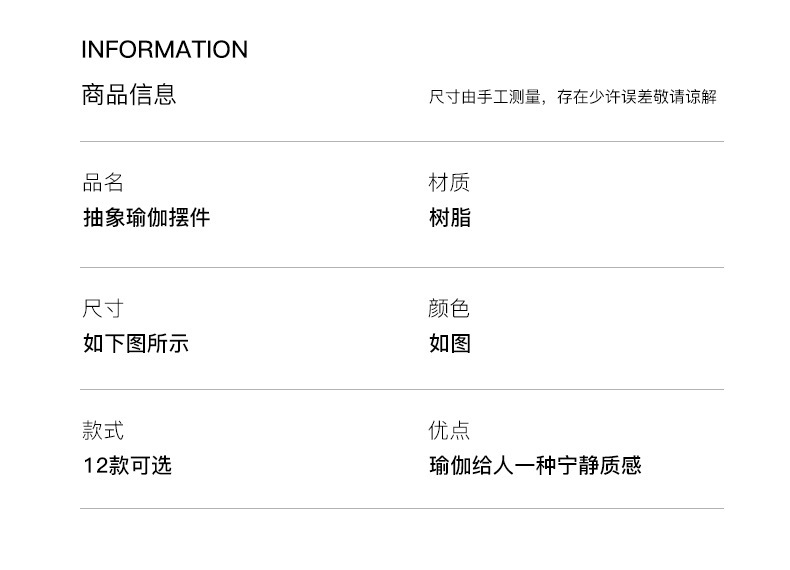Click the 如下图所示 size value
This screenshot has height=570, width=790.
[136, 344]
